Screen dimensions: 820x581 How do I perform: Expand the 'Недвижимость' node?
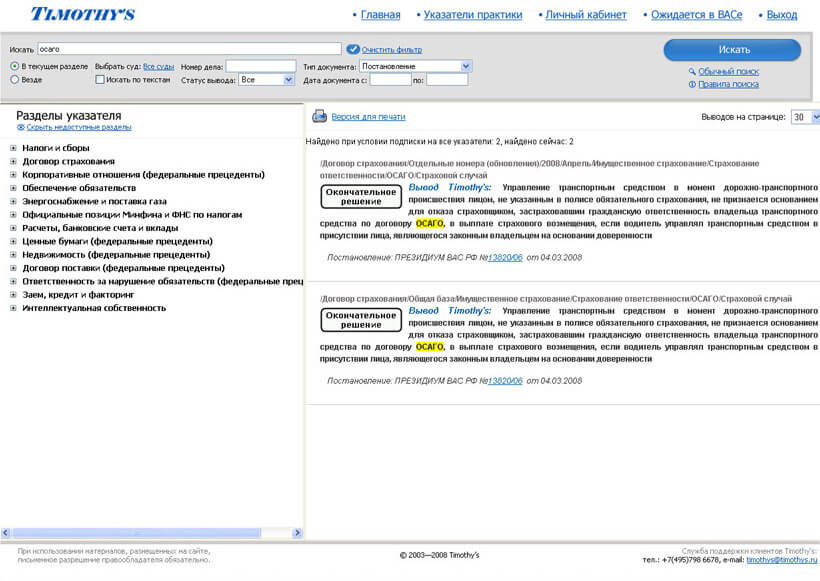13,255
